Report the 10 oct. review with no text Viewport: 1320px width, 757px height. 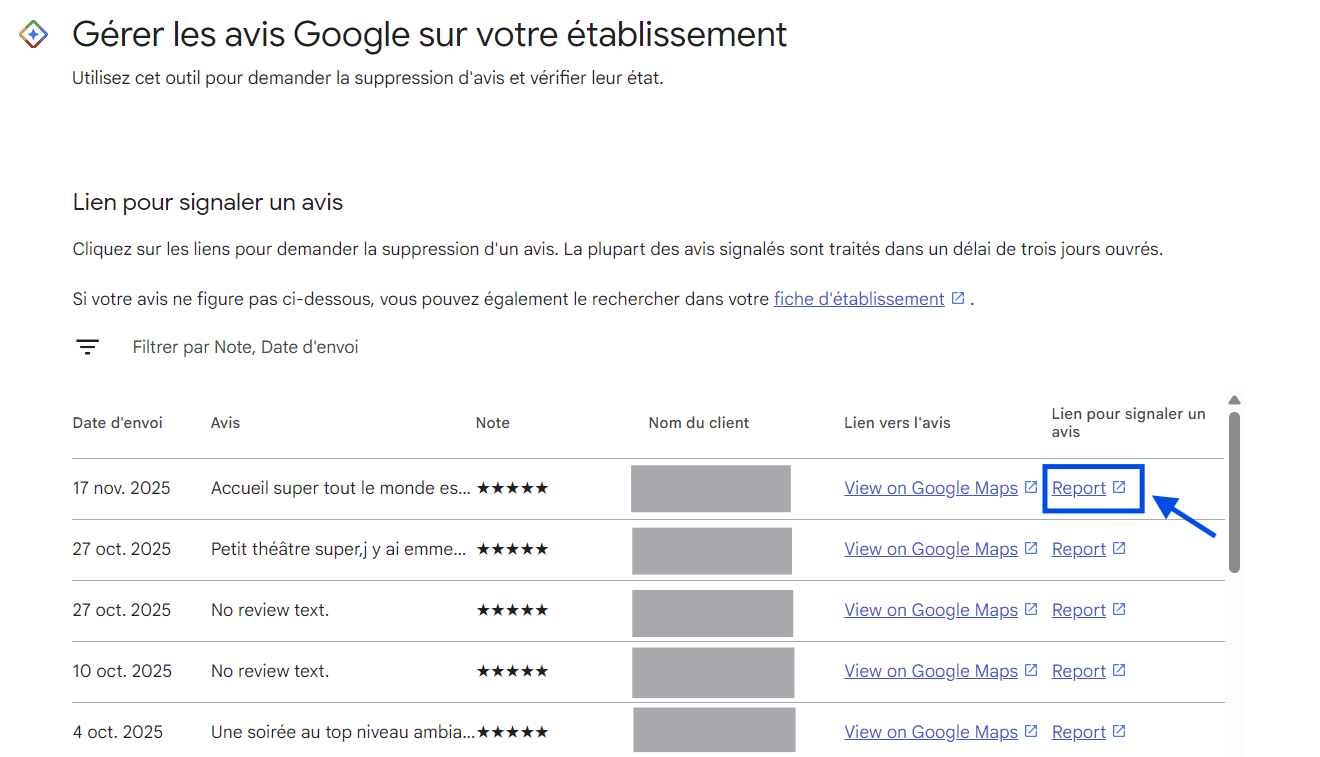(x=1078, y=670)
